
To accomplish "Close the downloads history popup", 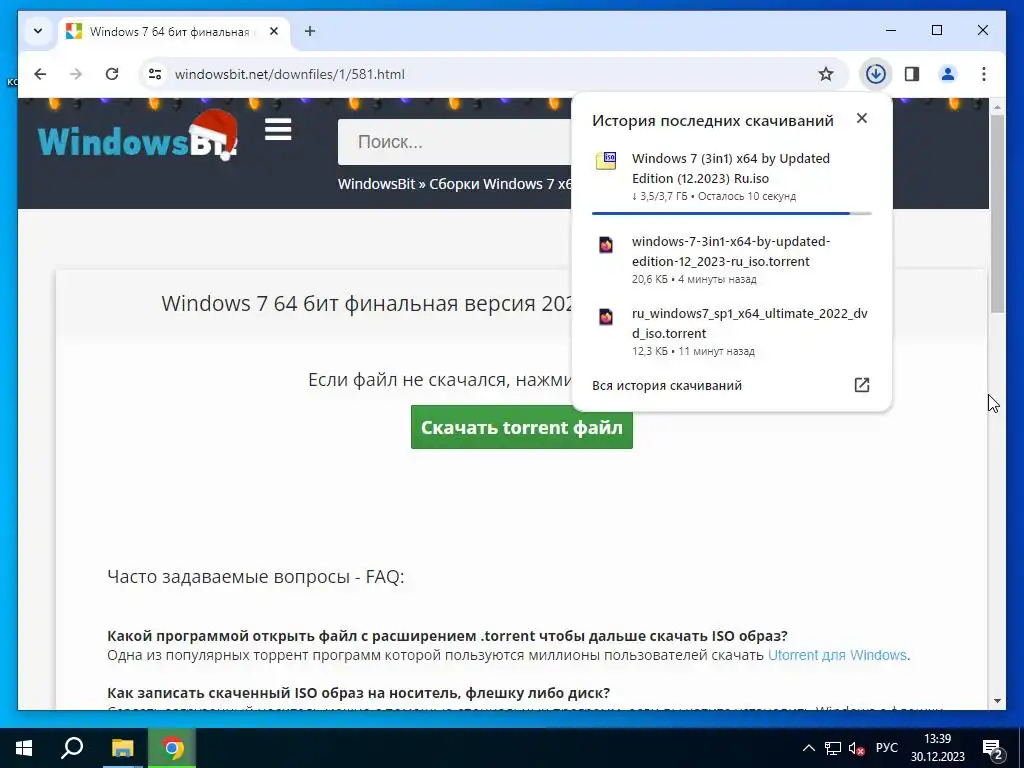I will pos(862,118).
